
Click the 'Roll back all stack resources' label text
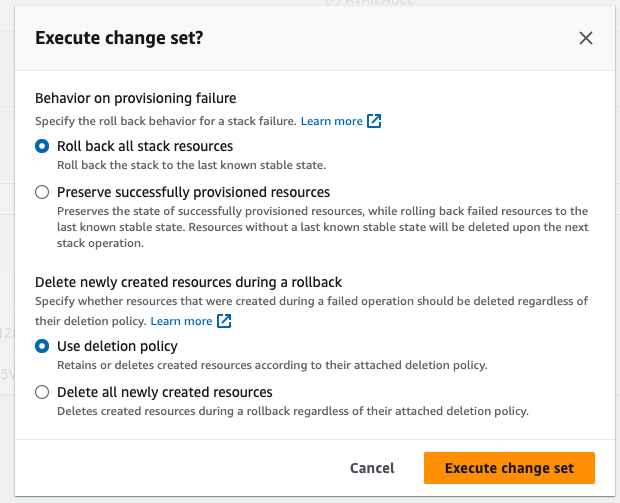coord(145,146)
